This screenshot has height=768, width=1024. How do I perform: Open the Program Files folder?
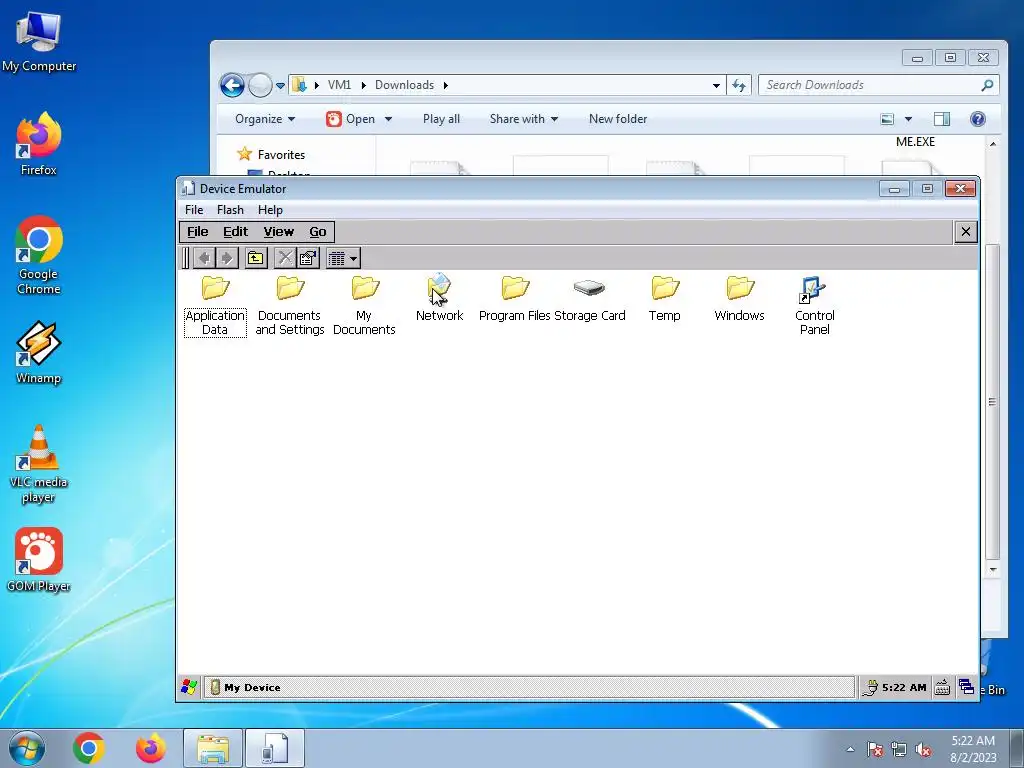515,298
